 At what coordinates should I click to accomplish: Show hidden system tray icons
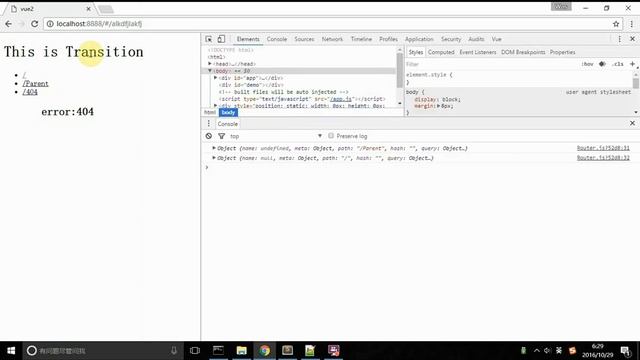point(536,351)
